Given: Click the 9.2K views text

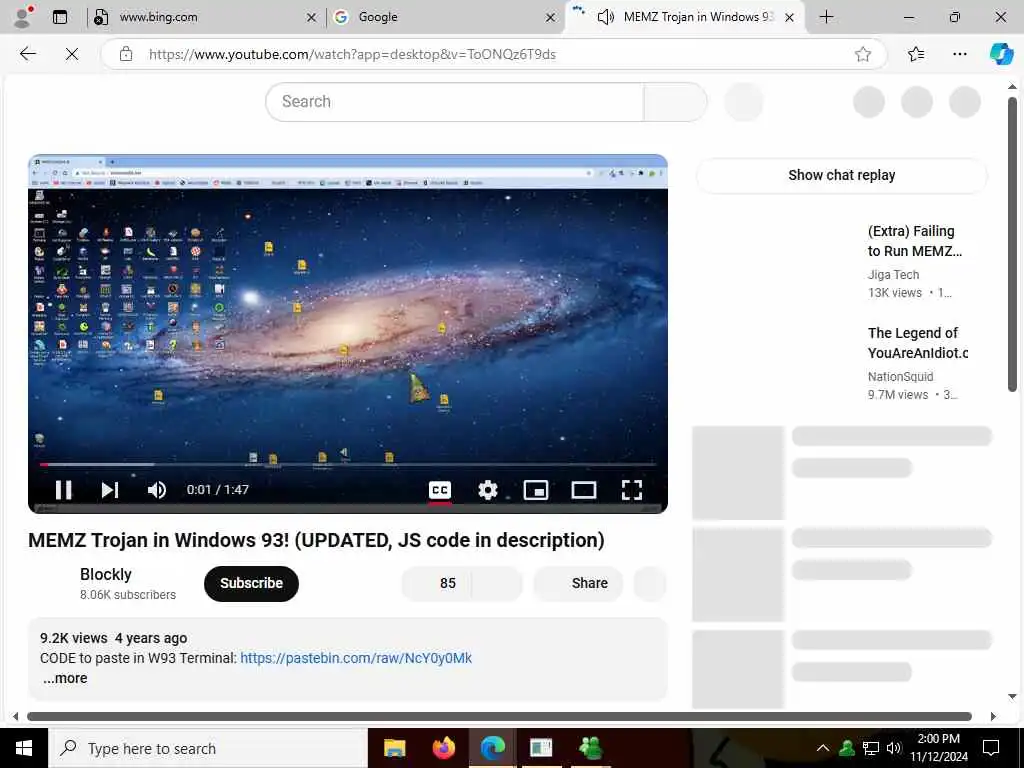Looking at the screenshot, I should point(73,638).
